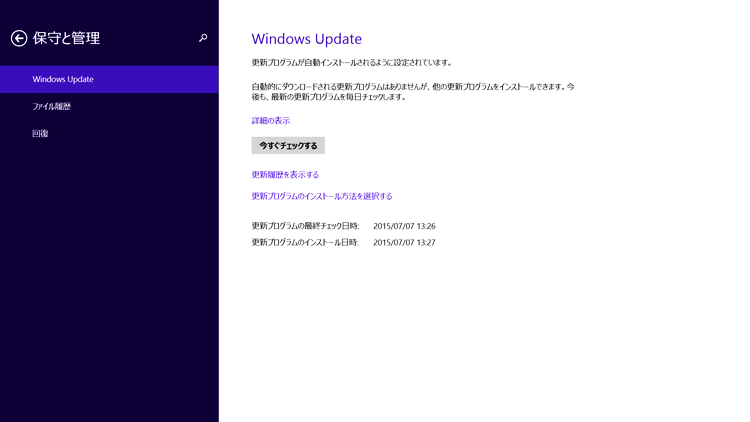Click the last check date 2015/07/07 13:26
The image size is (750, 422).
[404, 226]
